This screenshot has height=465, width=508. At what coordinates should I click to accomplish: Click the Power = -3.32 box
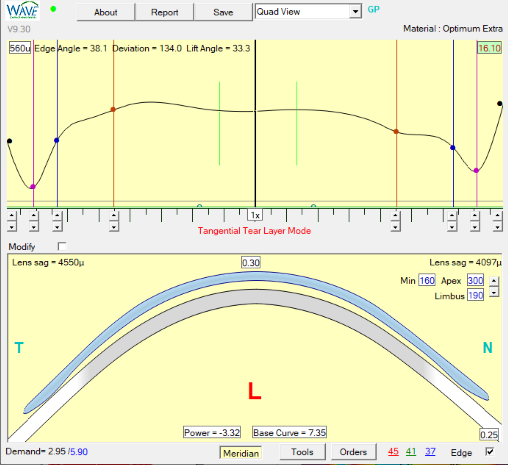pyautogui.click(x=212, y=432)
